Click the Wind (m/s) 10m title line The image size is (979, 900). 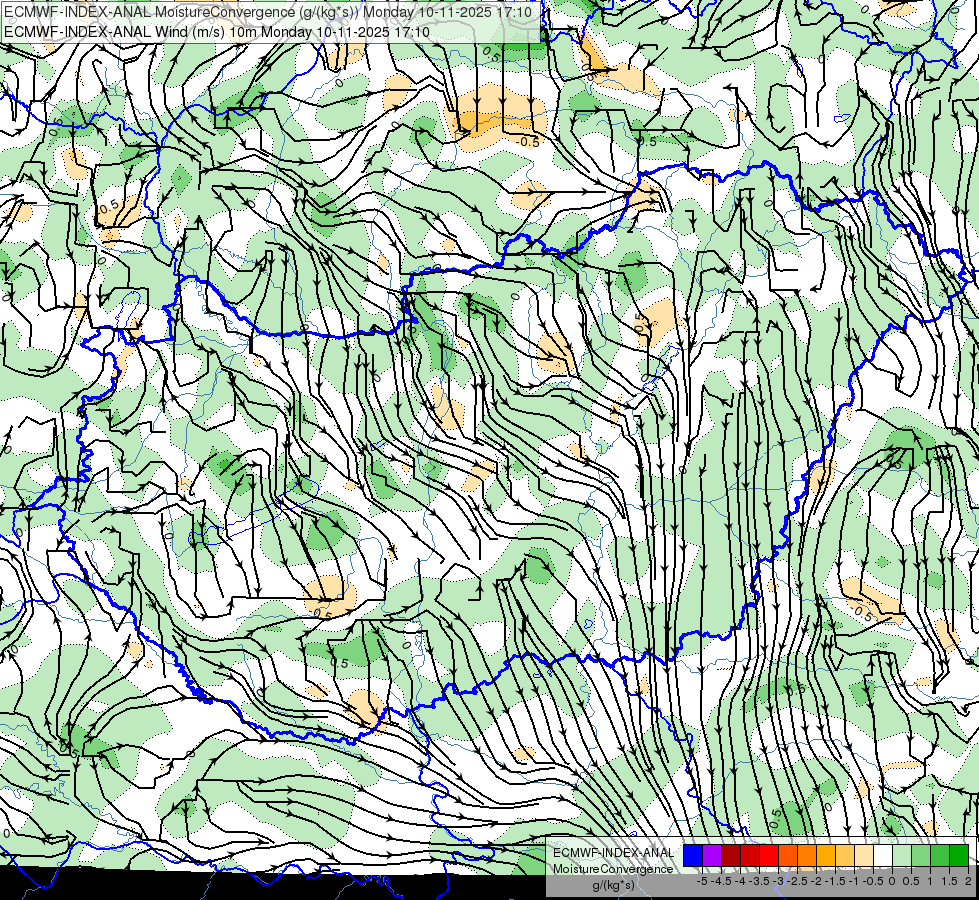(x=217, y=31)
